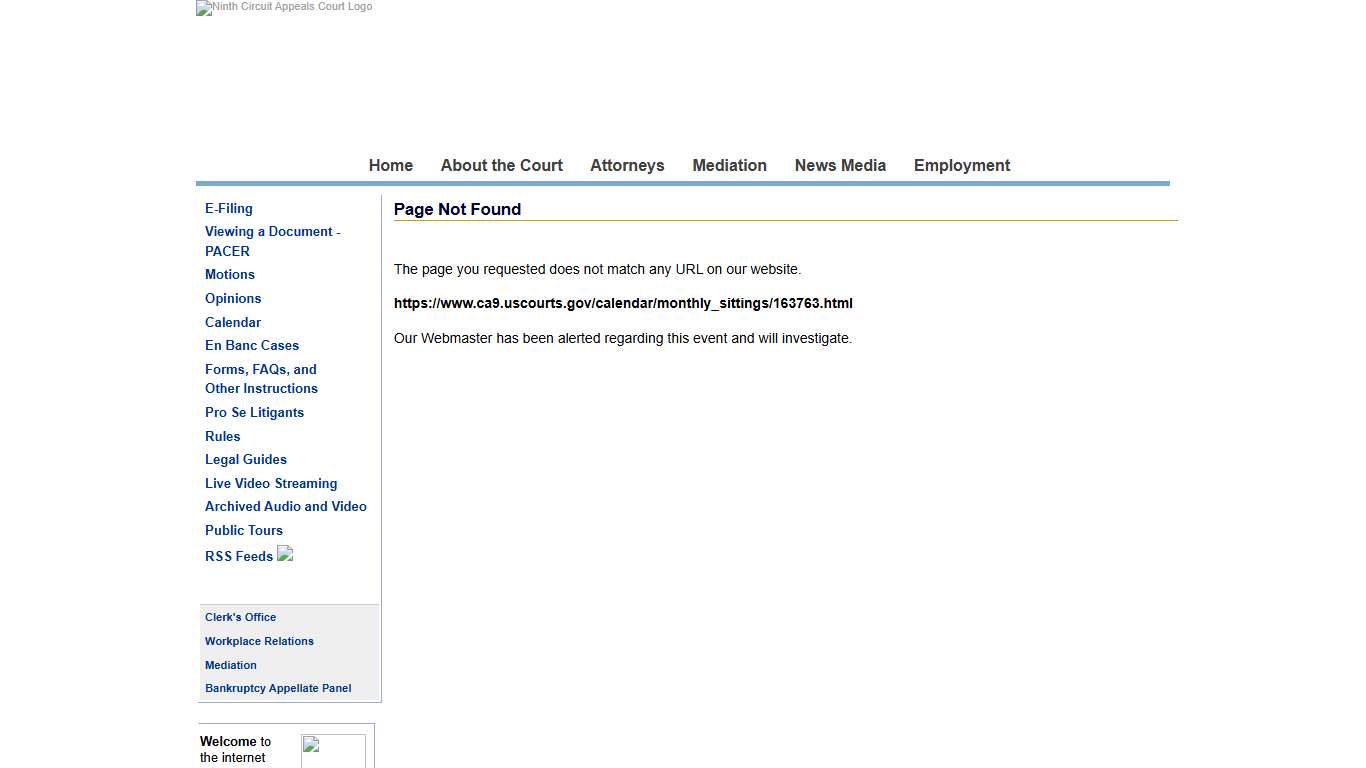Open the Mediation navigation tab

tap(729, 165)
